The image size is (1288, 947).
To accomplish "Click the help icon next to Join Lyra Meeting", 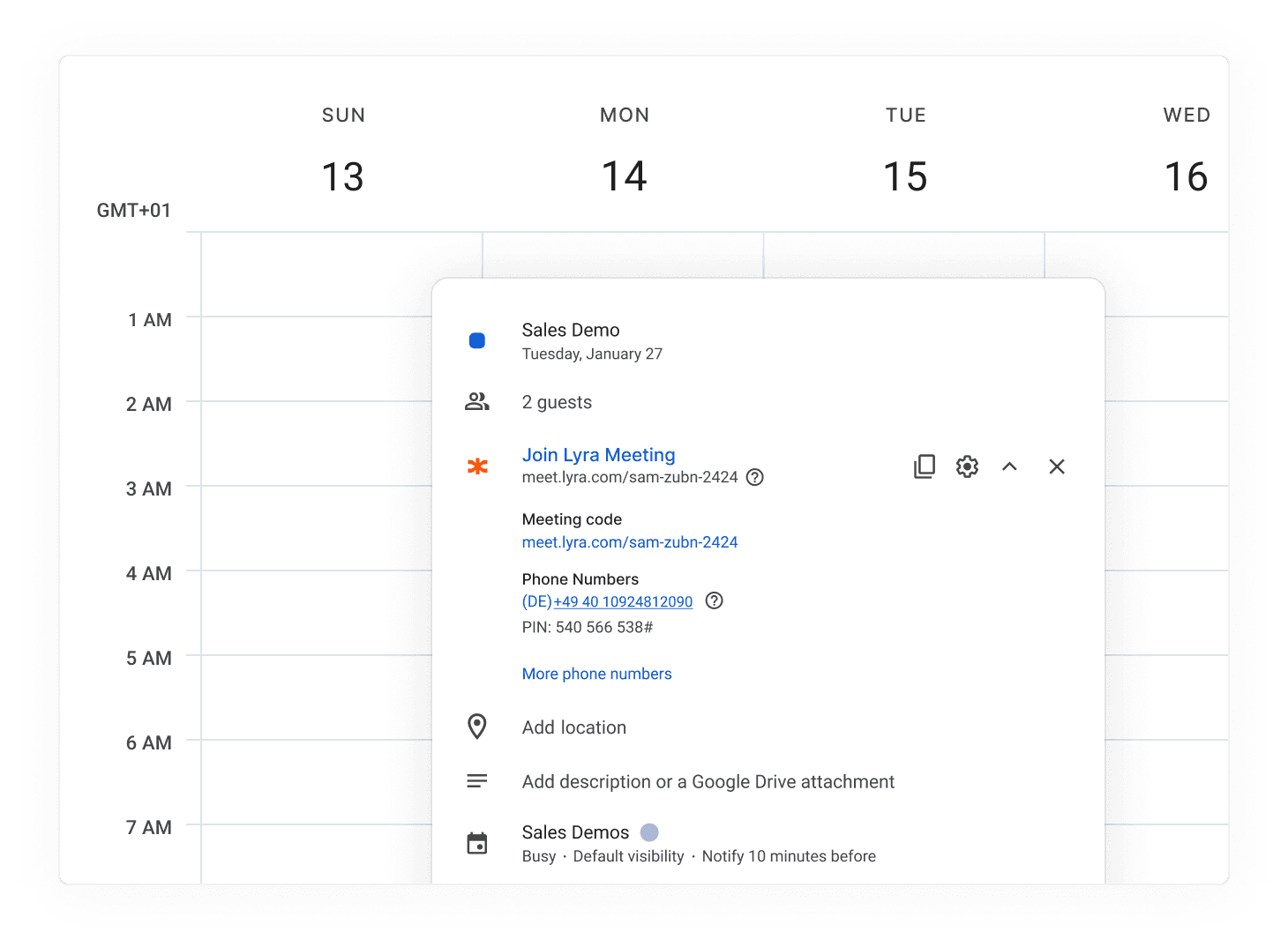I will coord(754,477).
